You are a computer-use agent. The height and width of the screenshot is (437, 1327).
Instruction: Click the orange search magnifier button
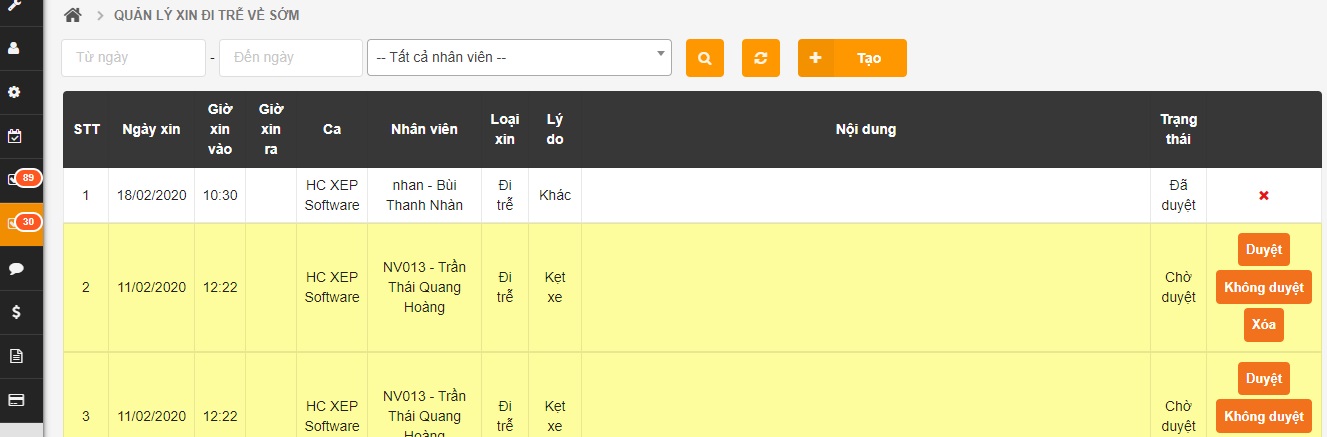click(704, 58)
